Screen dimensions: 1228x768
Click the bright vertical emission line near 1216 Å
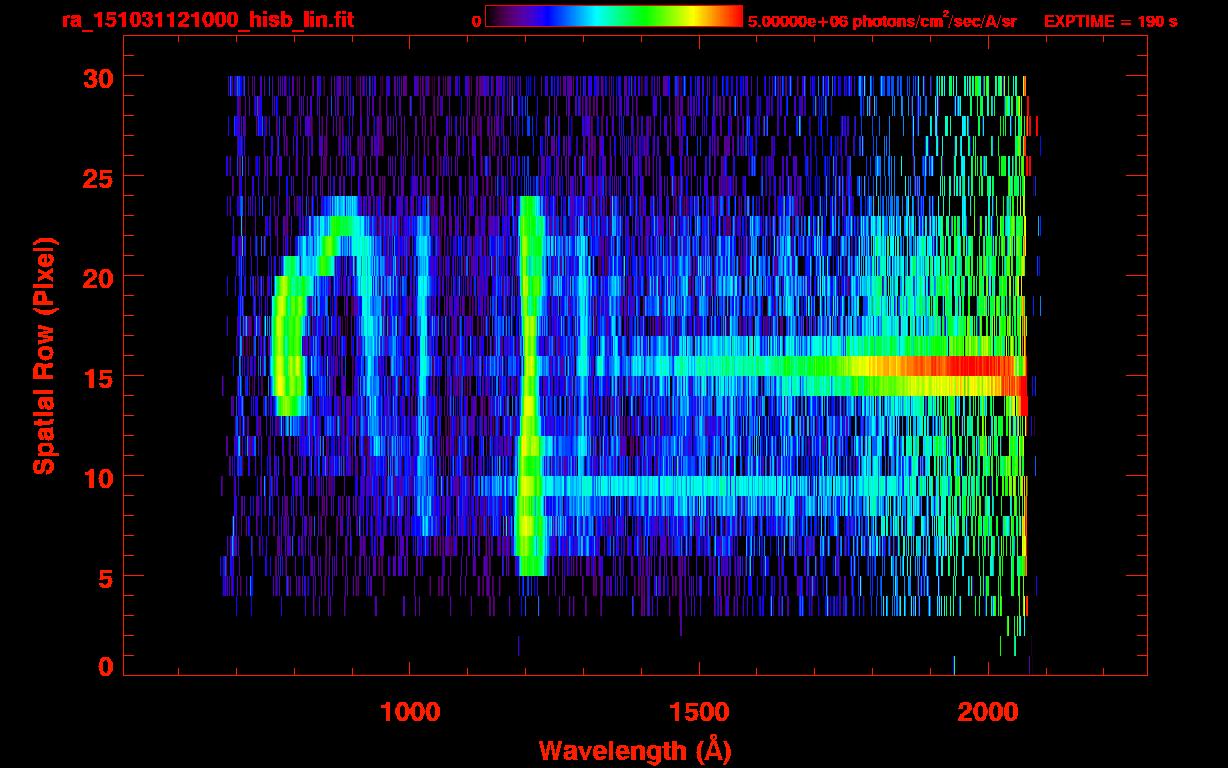[530, 385]
